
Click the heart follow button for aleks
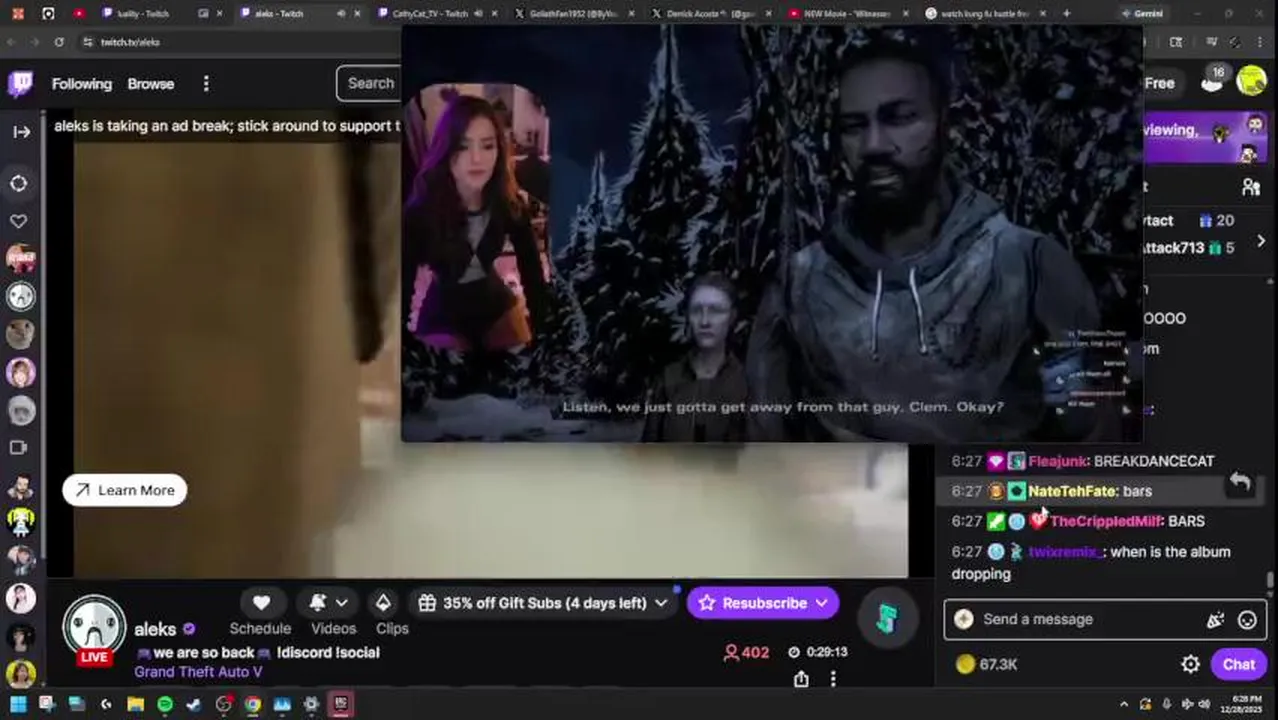(261, 603)
